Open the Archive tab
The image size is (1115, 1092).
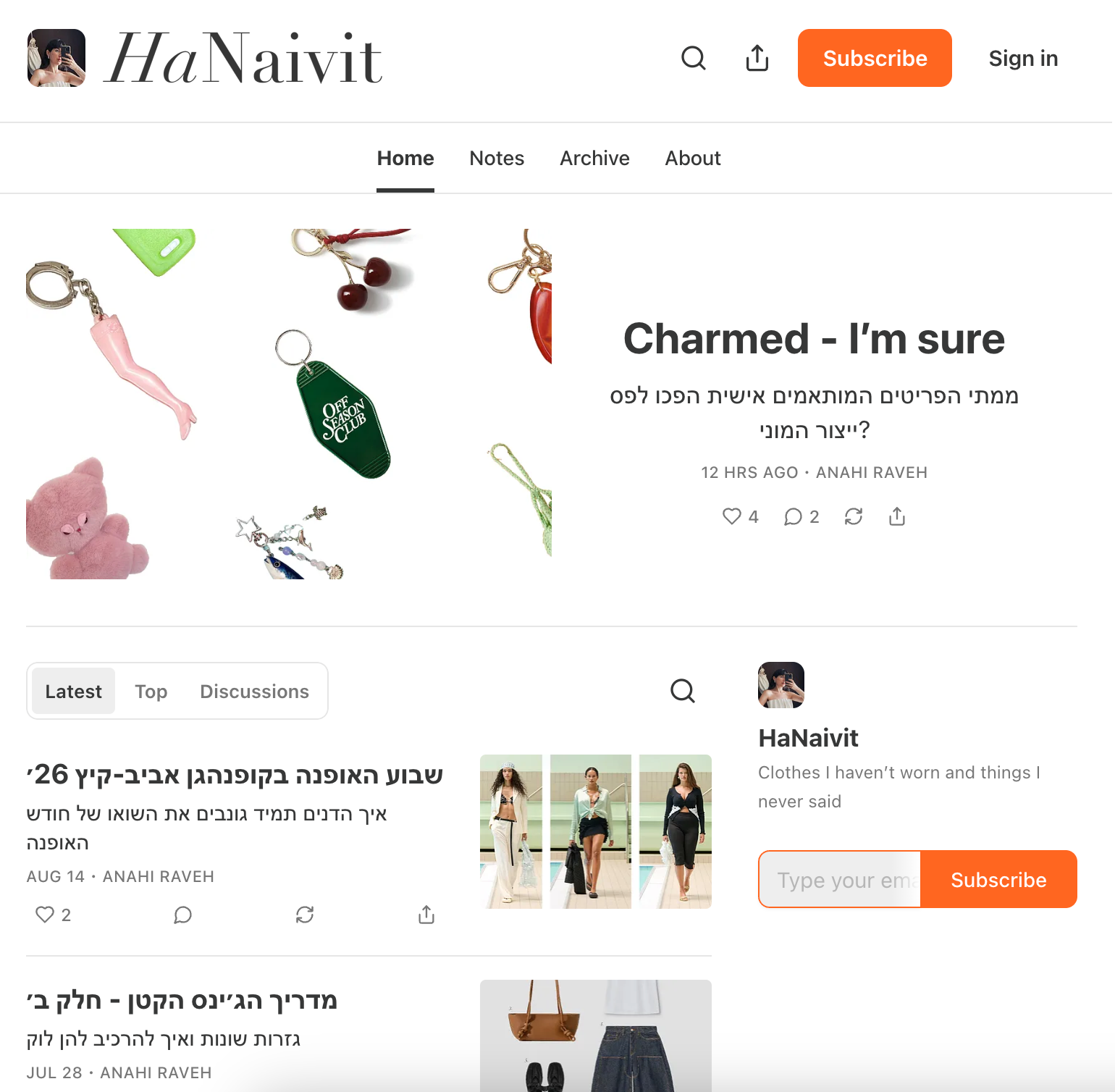pos(594,158)
